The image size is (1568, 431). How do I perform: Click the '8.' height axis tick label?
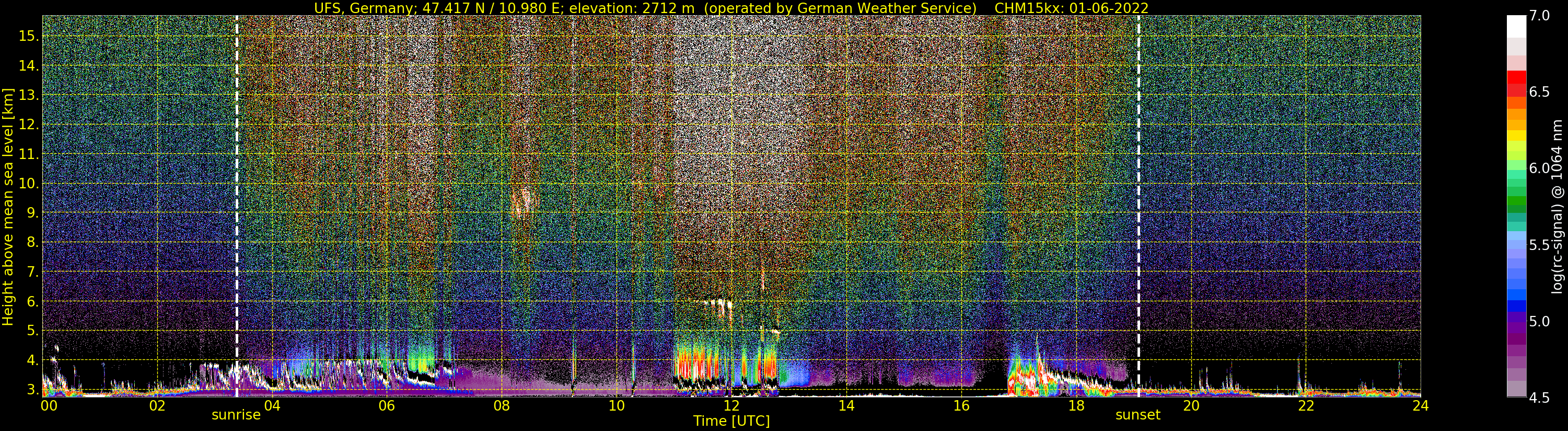32,243
